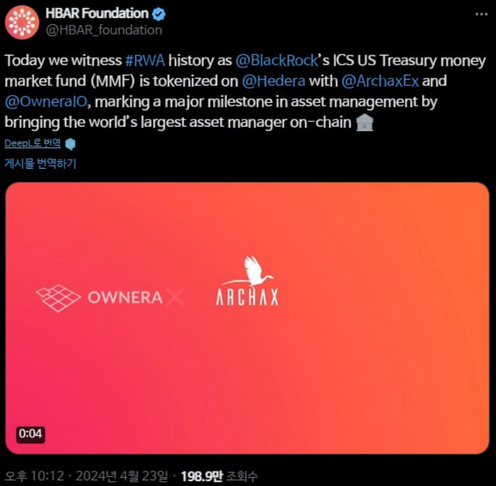Viewport: 496px width, 486px height.
Task: Open the @BlackRock mention link
Action: [x=277, y=61]
